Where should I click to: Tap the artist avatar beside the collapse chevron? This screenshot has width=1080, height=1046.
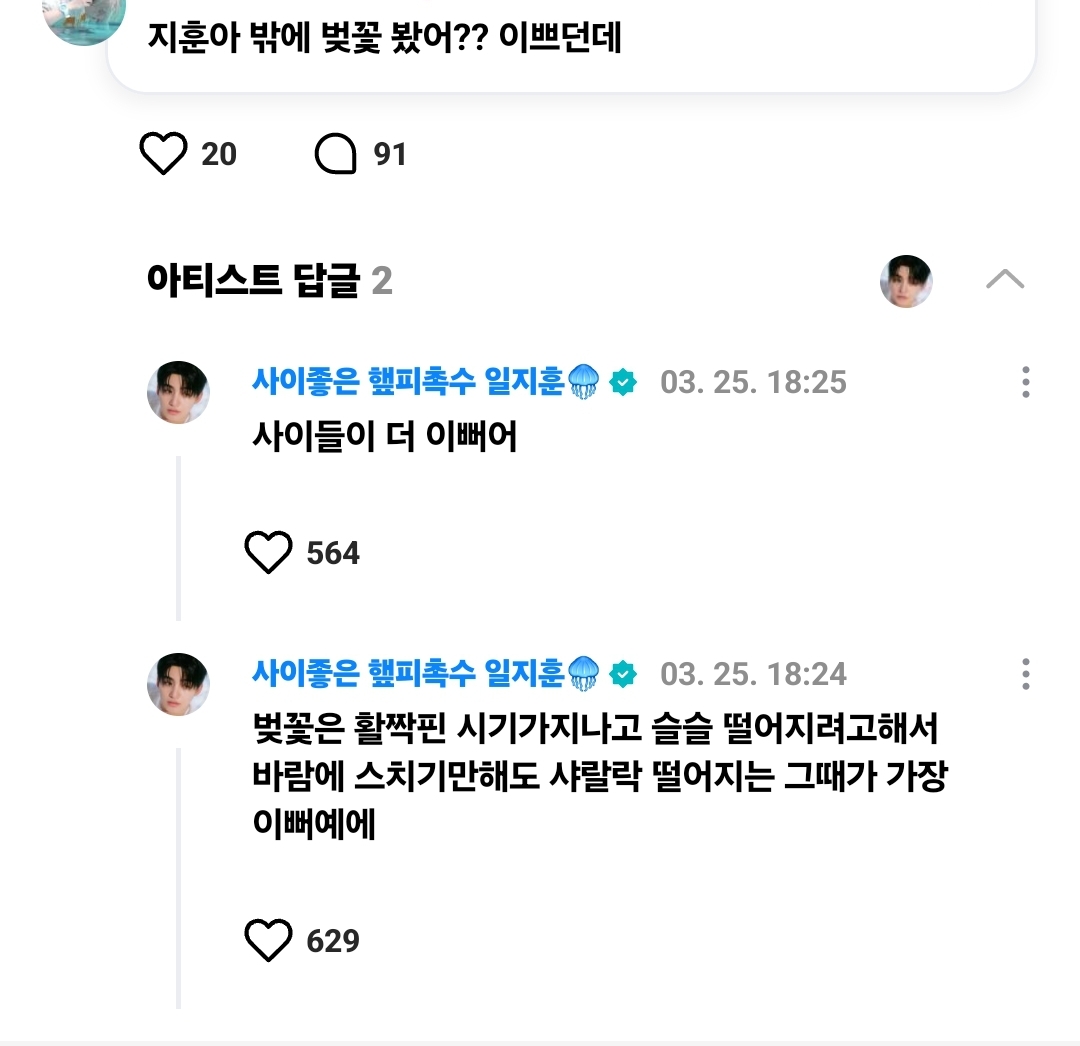(906, 281)
